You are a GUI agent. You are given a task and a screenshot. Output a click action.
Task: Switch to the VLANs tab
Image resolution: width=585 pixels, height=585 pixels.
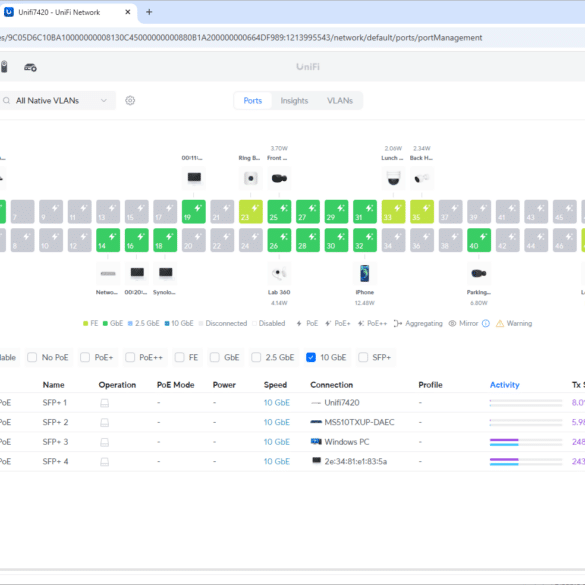340,101
